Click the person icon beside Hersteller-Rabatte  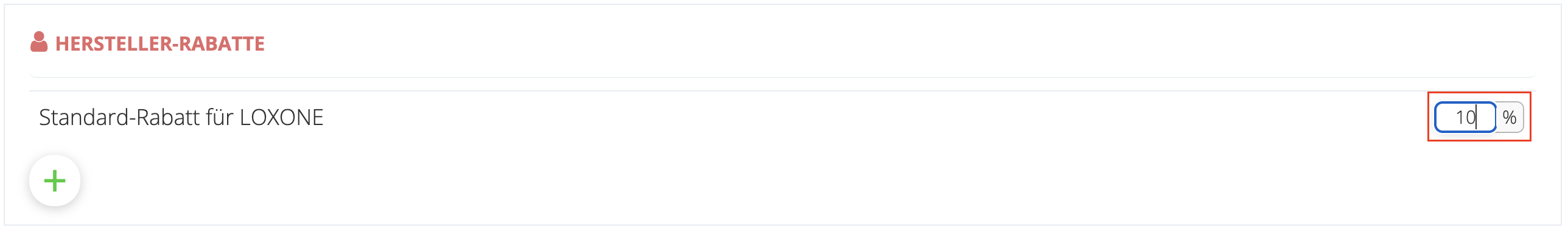39,42
